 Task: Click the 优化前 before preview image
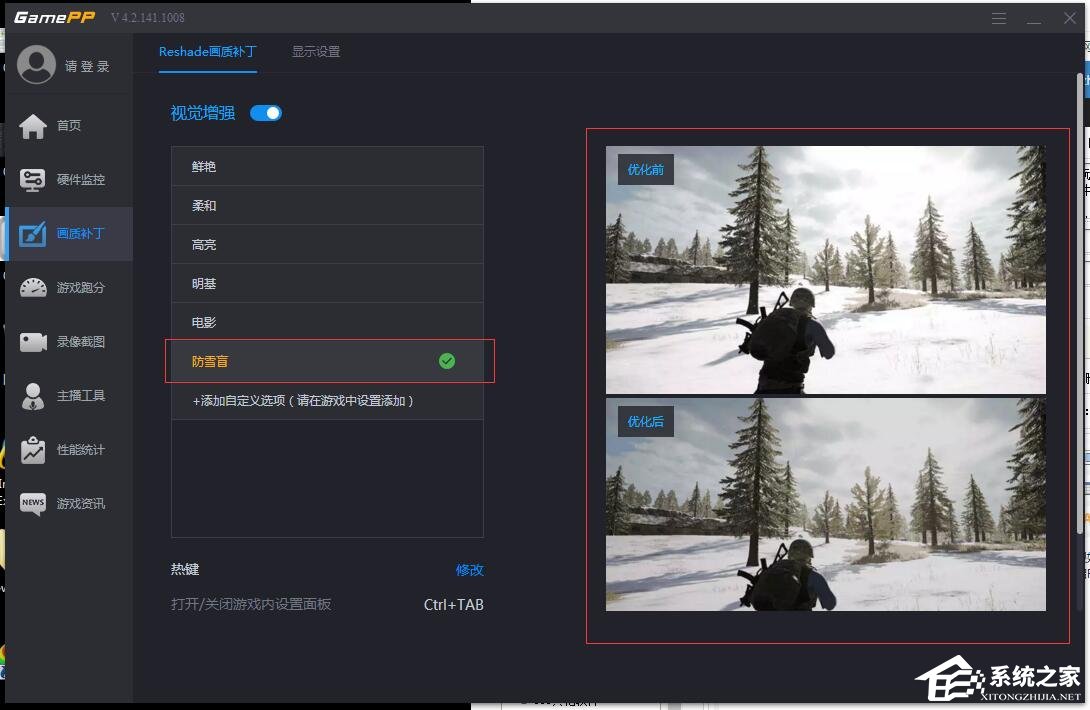pos(825,270)
